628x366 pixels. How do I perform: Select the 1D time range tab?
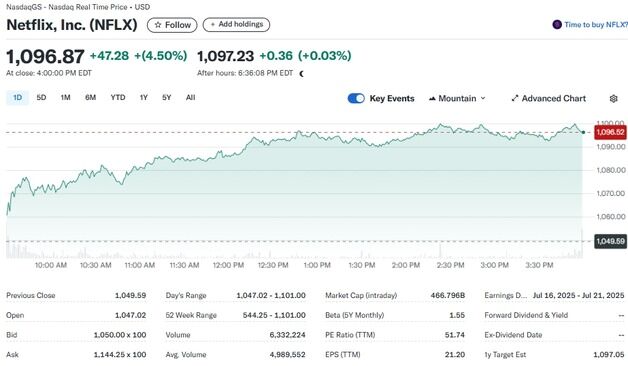pyautogui.click(x=17, y=98)
